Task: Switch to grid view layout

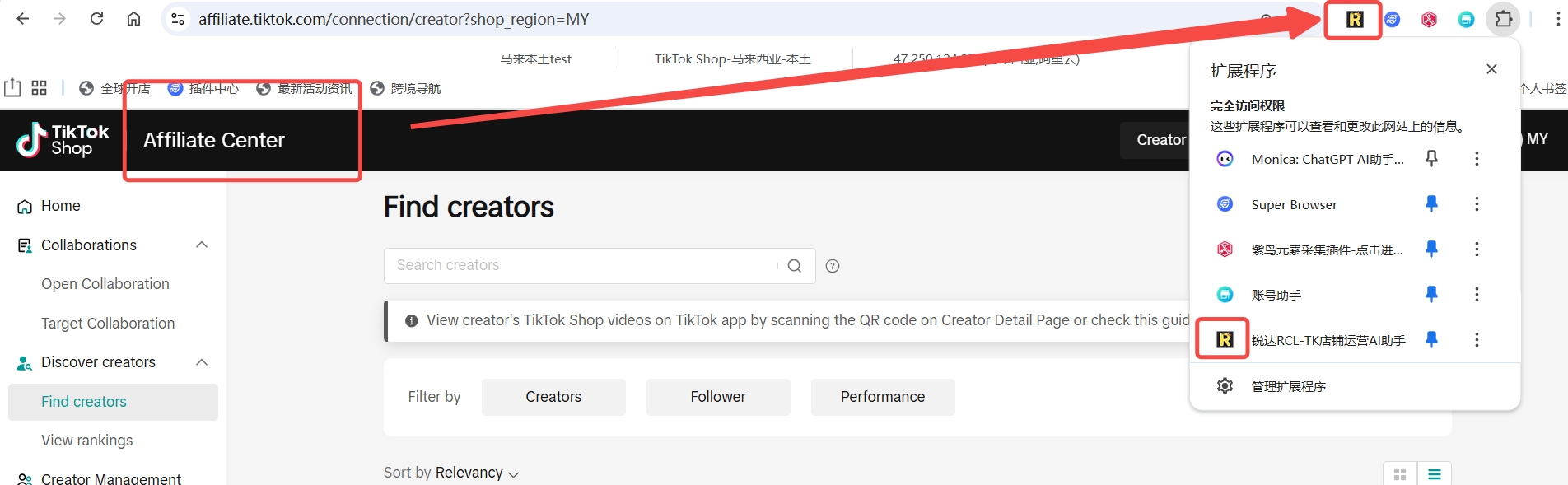Action: (x=1400, y=473)
